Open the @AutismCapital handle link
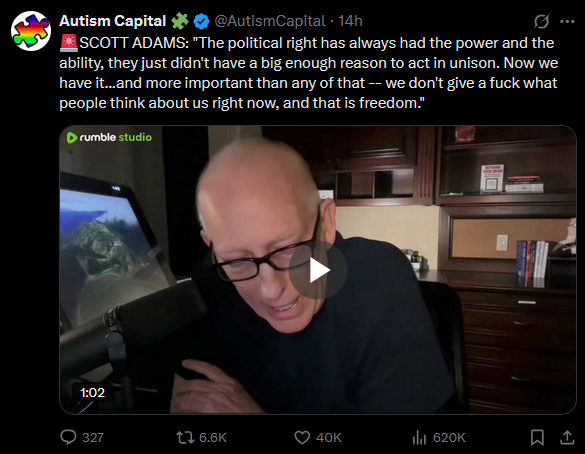This screenshot has height=454, width=585. click(x=270, y=21)
